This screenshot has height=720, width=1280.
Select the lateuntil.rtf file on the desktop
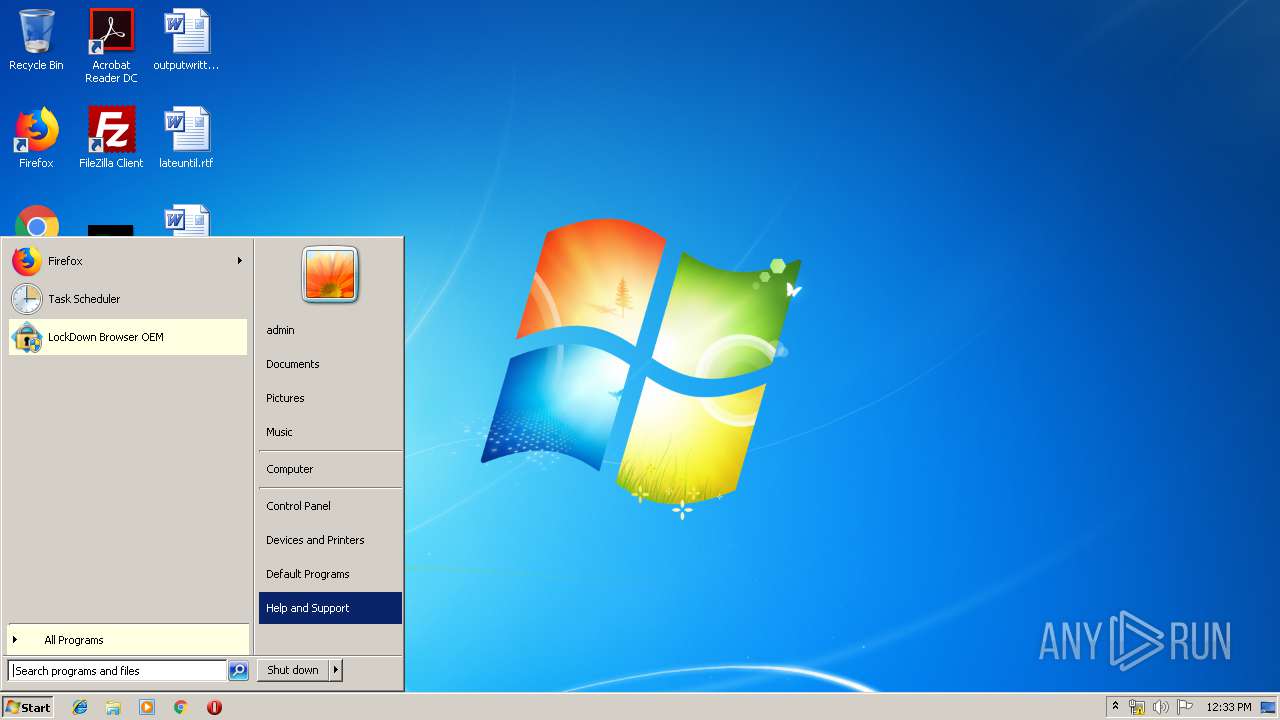[x=186, y=138]
